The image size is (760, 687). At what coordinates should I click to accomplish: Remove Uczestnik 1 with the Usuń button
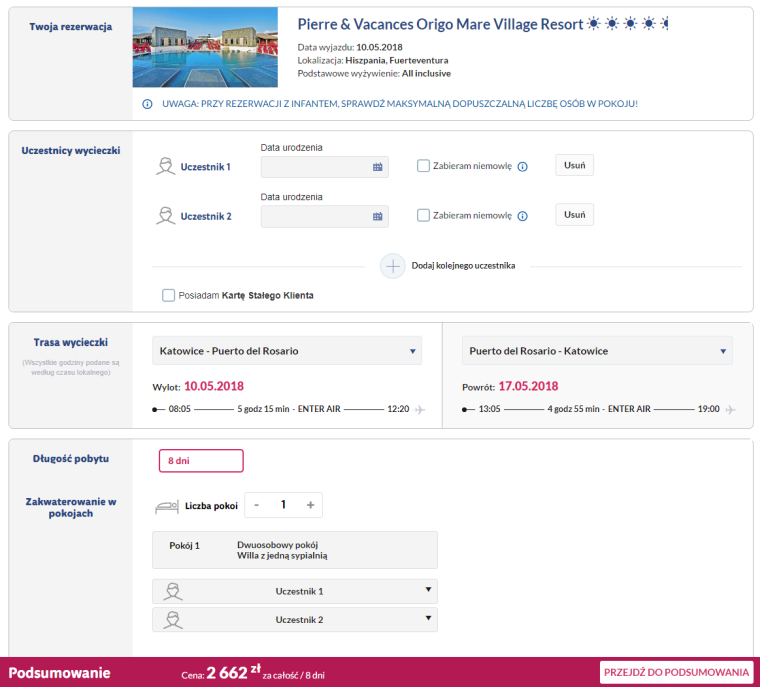click(x=574, y=165)
